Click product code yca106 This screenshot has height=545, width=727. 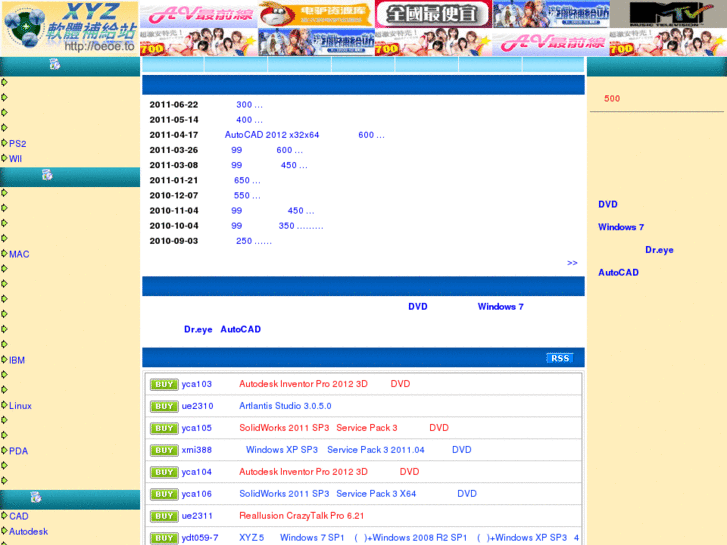coord(197,494)
